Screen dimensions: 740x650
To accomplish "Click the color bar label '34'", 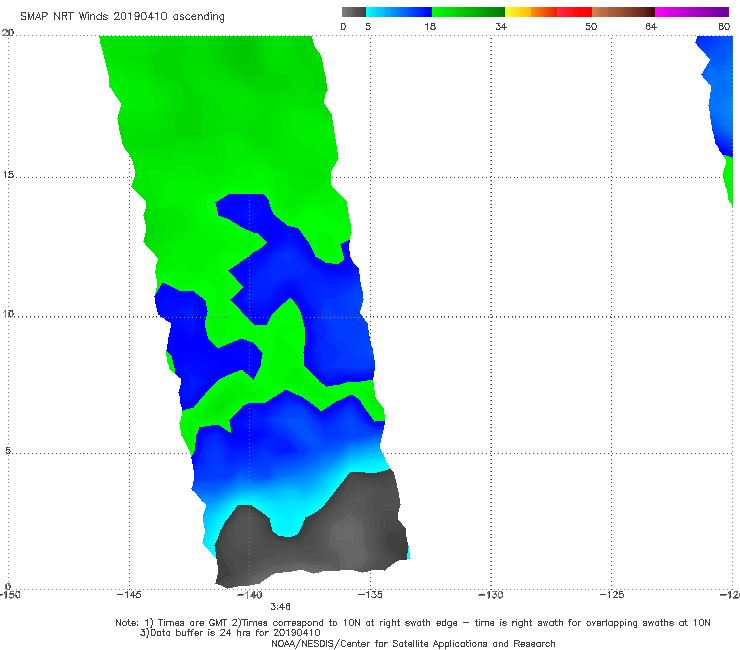I will tap(501, 26).
